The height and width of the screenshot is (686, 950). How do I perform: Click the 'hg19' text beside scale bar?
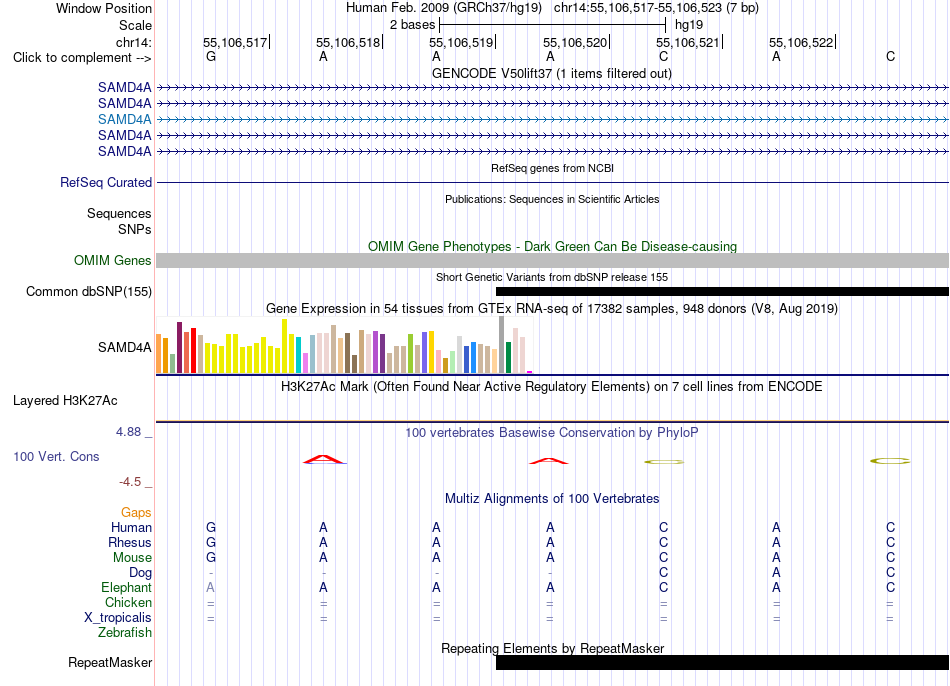coord(689,25)
